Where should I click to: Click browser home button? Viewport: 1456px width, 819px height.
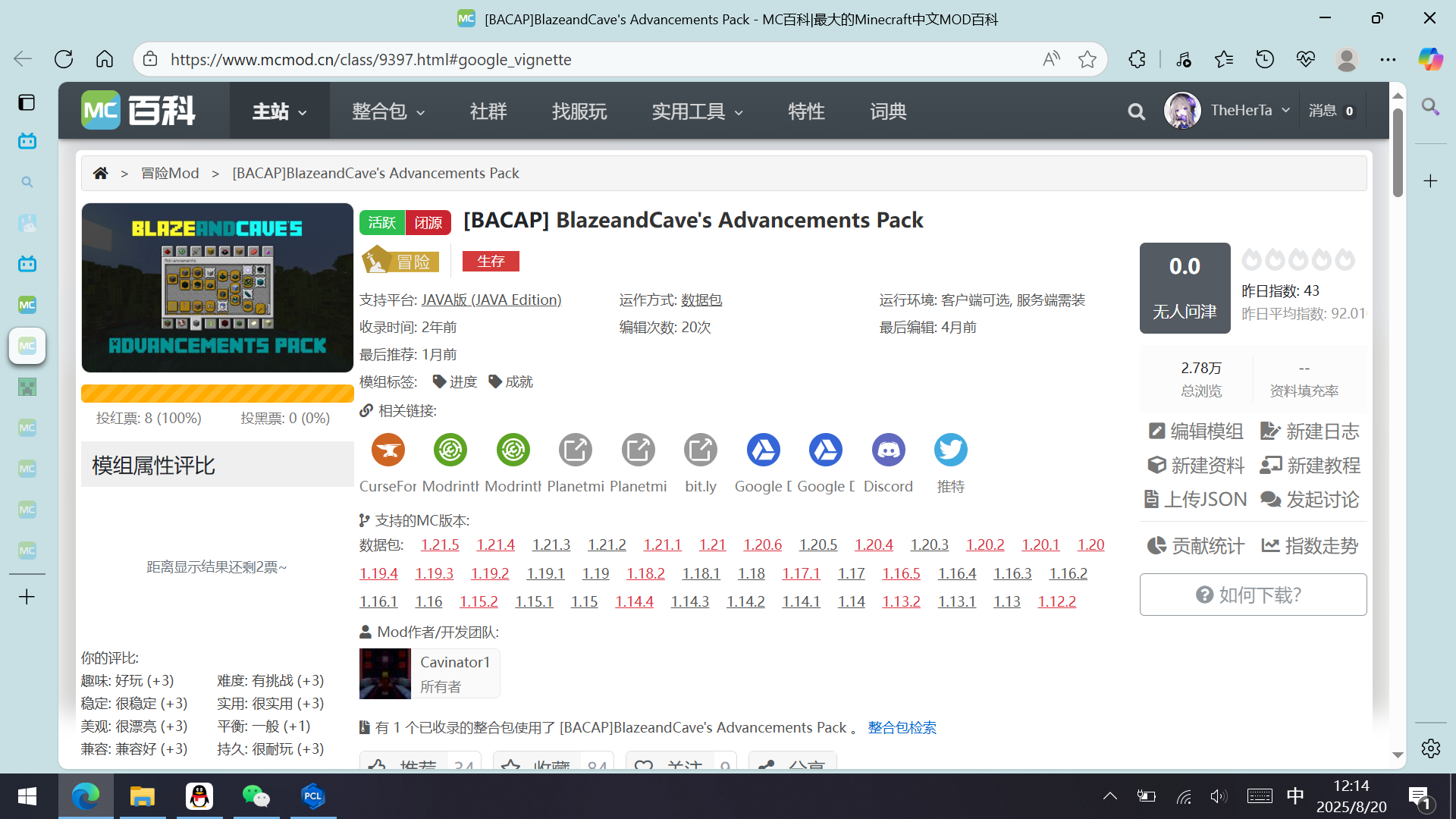(105, 59)
